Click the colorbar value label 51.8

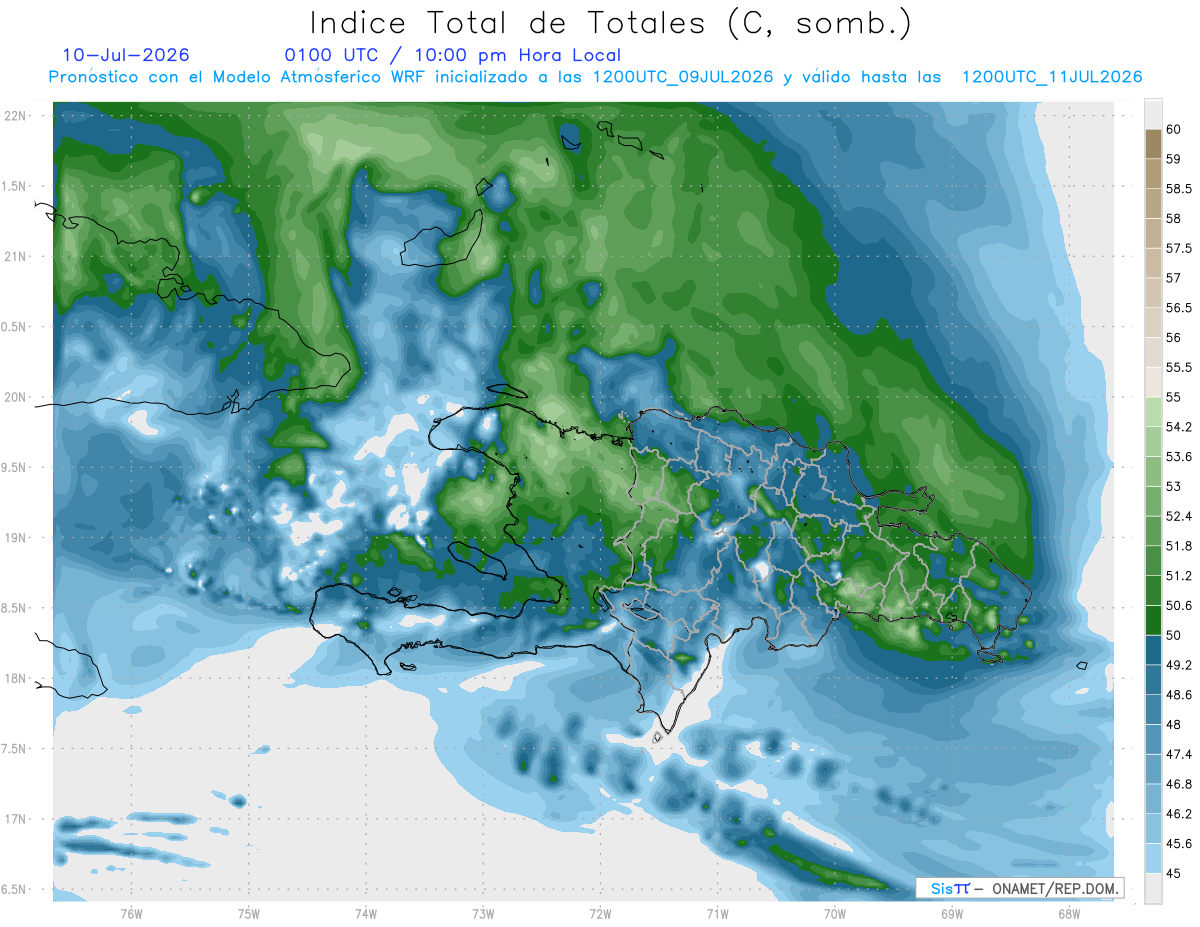(x=1179, y=546)
